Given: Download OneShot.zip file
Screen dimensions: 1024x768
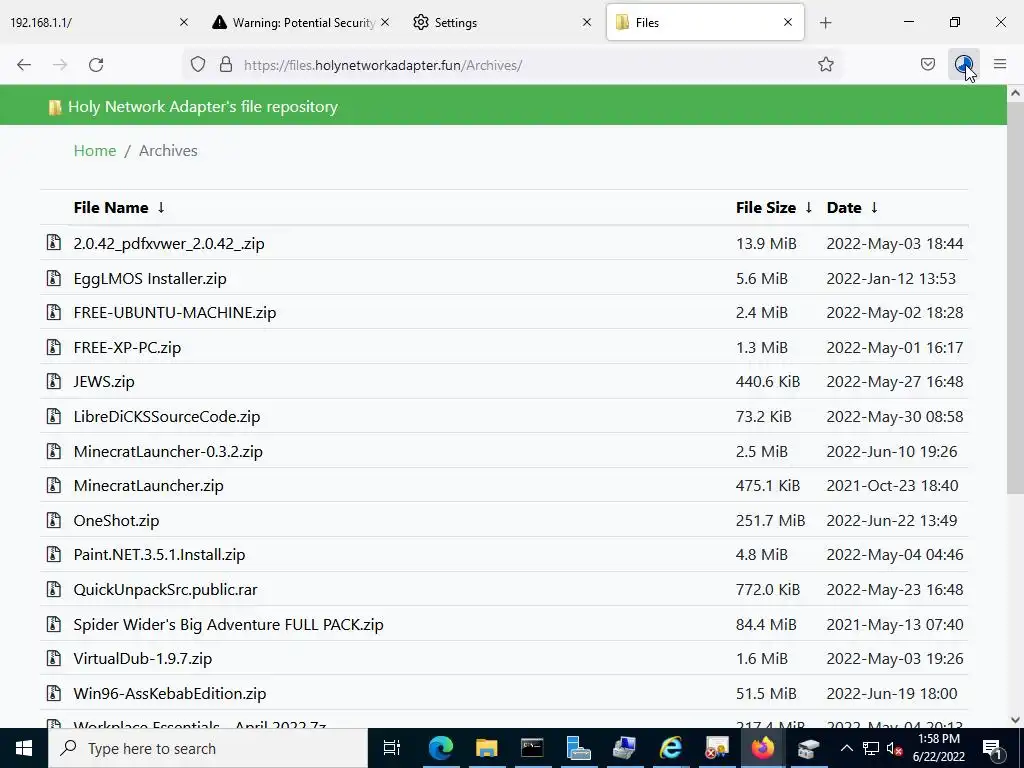Looking at the screenshot, I should pyautogui.click(x=116, y=520).
